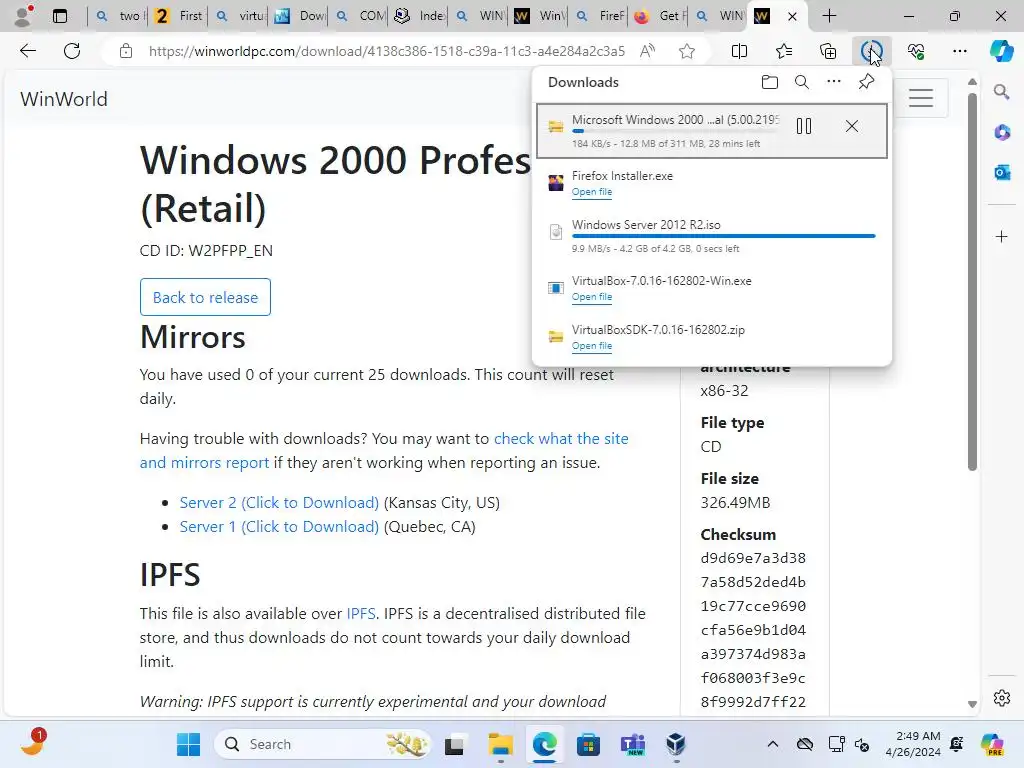Image resolution: width=1024 pixels, height=768 pixels.
Task: Click the page vertical scrollbar thumb
Action: click(x=972, y=281)
